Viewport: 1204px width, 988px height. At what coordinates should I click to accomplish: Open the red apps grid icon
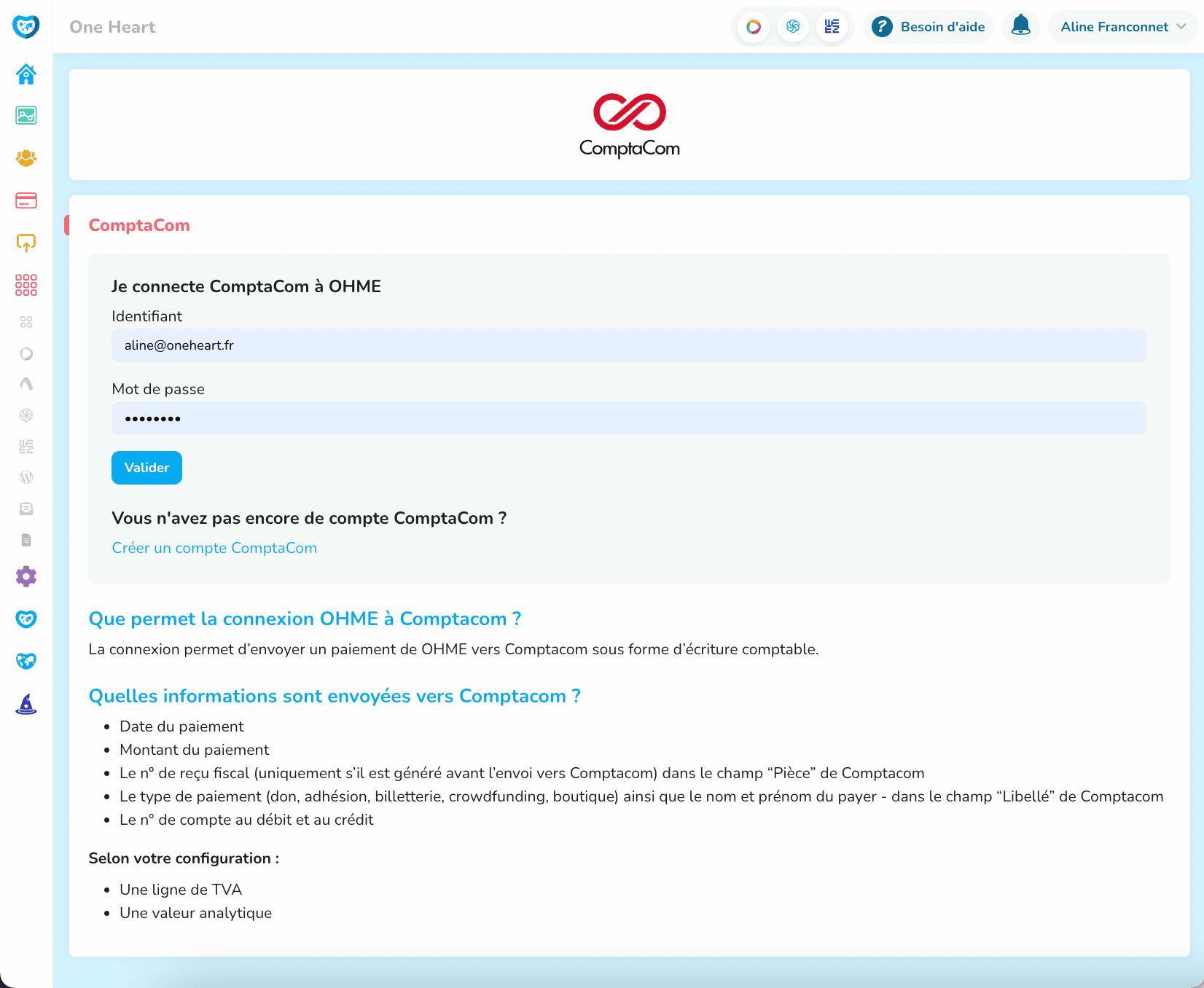click(26, 285)
